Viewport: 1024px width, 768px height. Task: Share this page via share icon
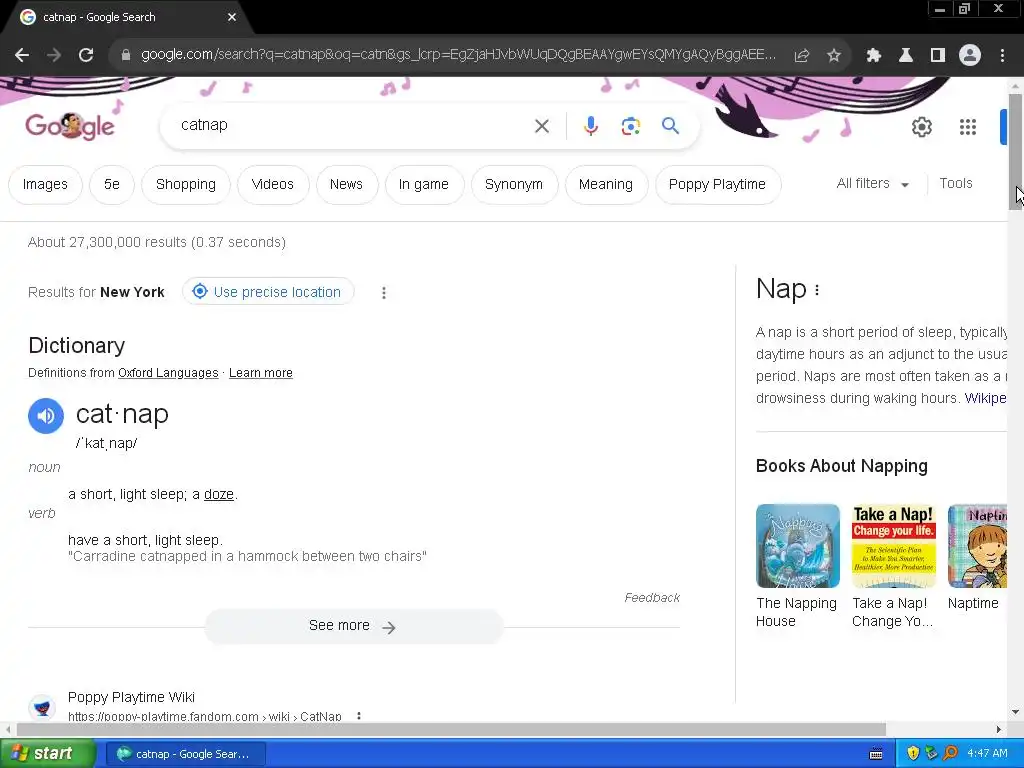point(802,56)
